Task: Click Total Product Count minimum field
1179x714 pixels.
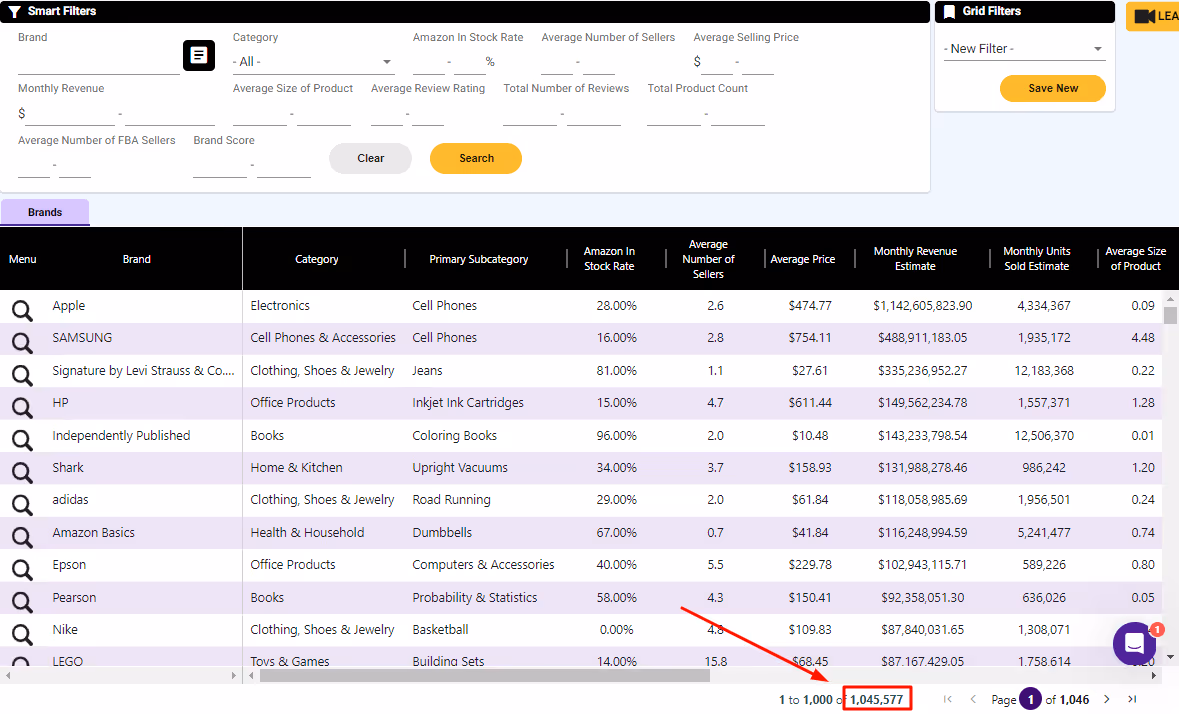Action: coord(674,113)
